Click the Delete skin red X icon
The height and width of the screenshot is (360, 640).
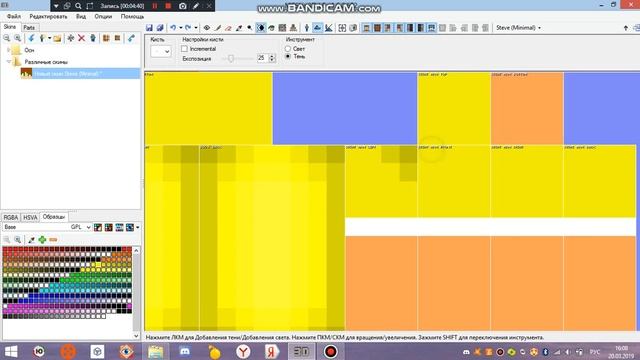(x=82, y=38)
